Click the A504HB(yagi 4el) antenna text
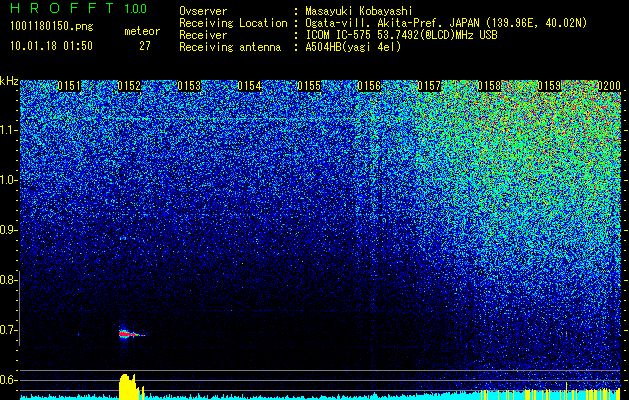 (x=353, y=47)
